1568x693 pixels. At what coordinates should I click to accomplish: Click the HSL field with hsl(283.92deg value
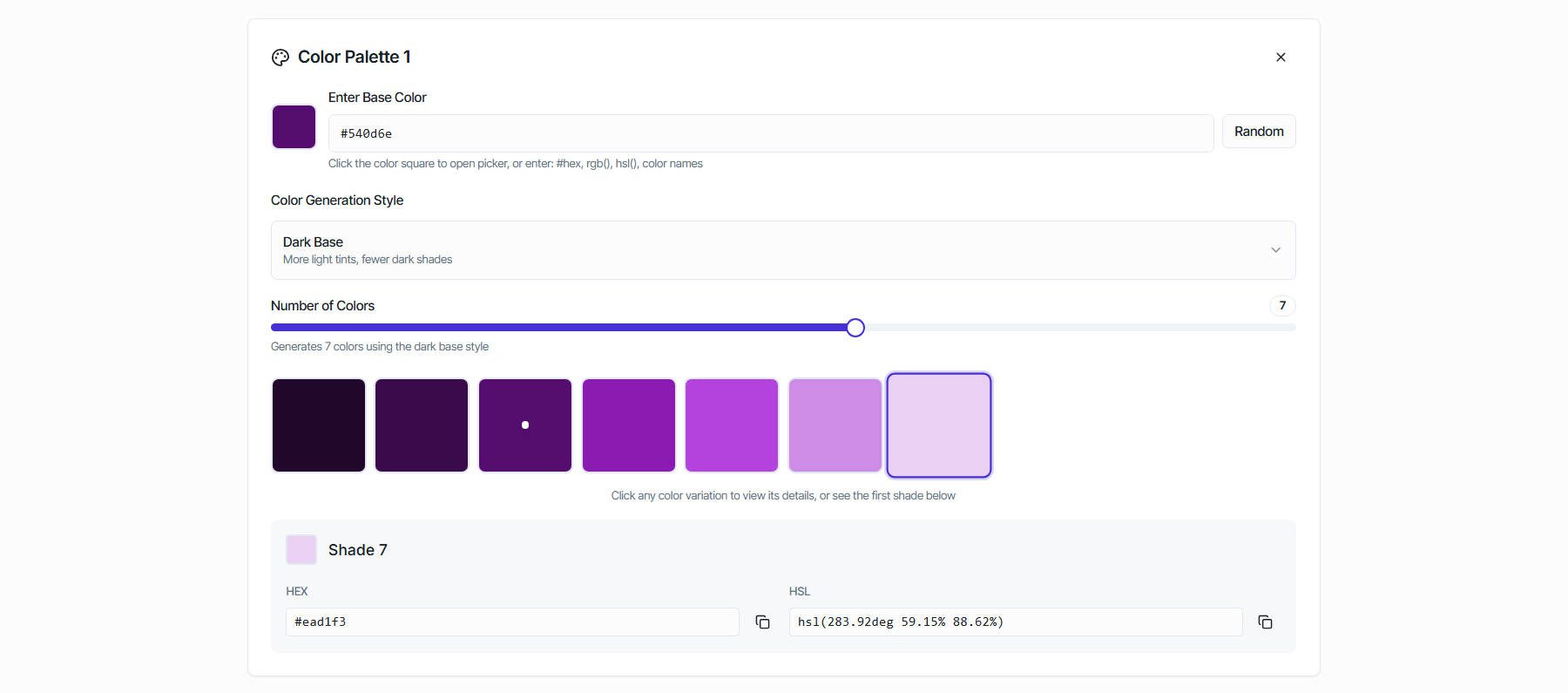click(x=1016, y=622)
